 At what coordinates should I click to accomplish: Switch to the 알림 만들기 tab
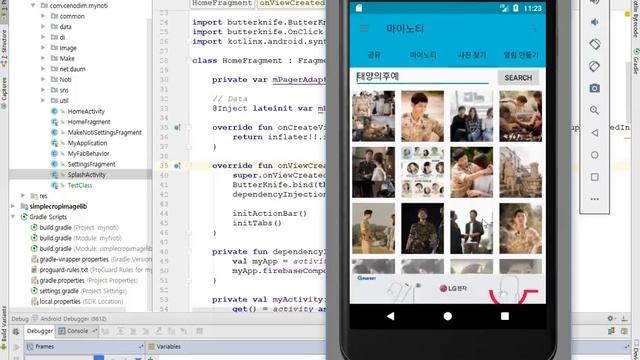[521, 55]
